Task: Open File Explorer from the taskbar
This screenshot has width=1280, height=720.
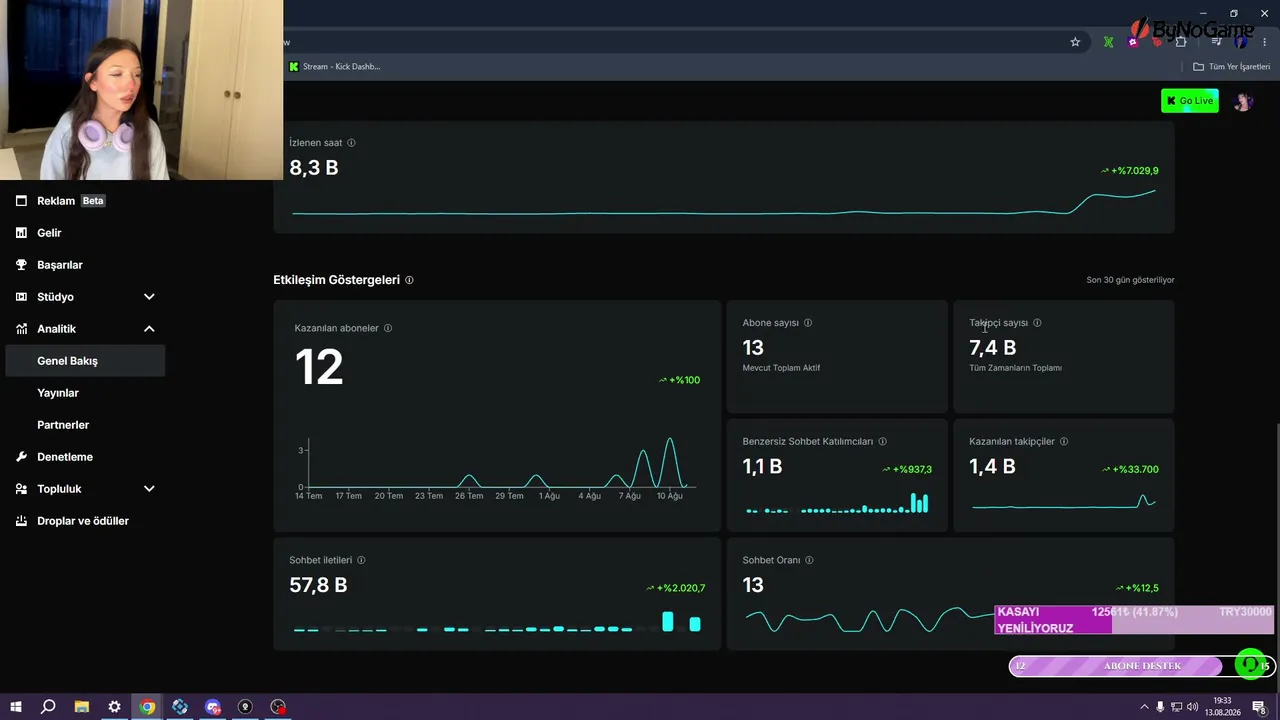Action: 82,707
